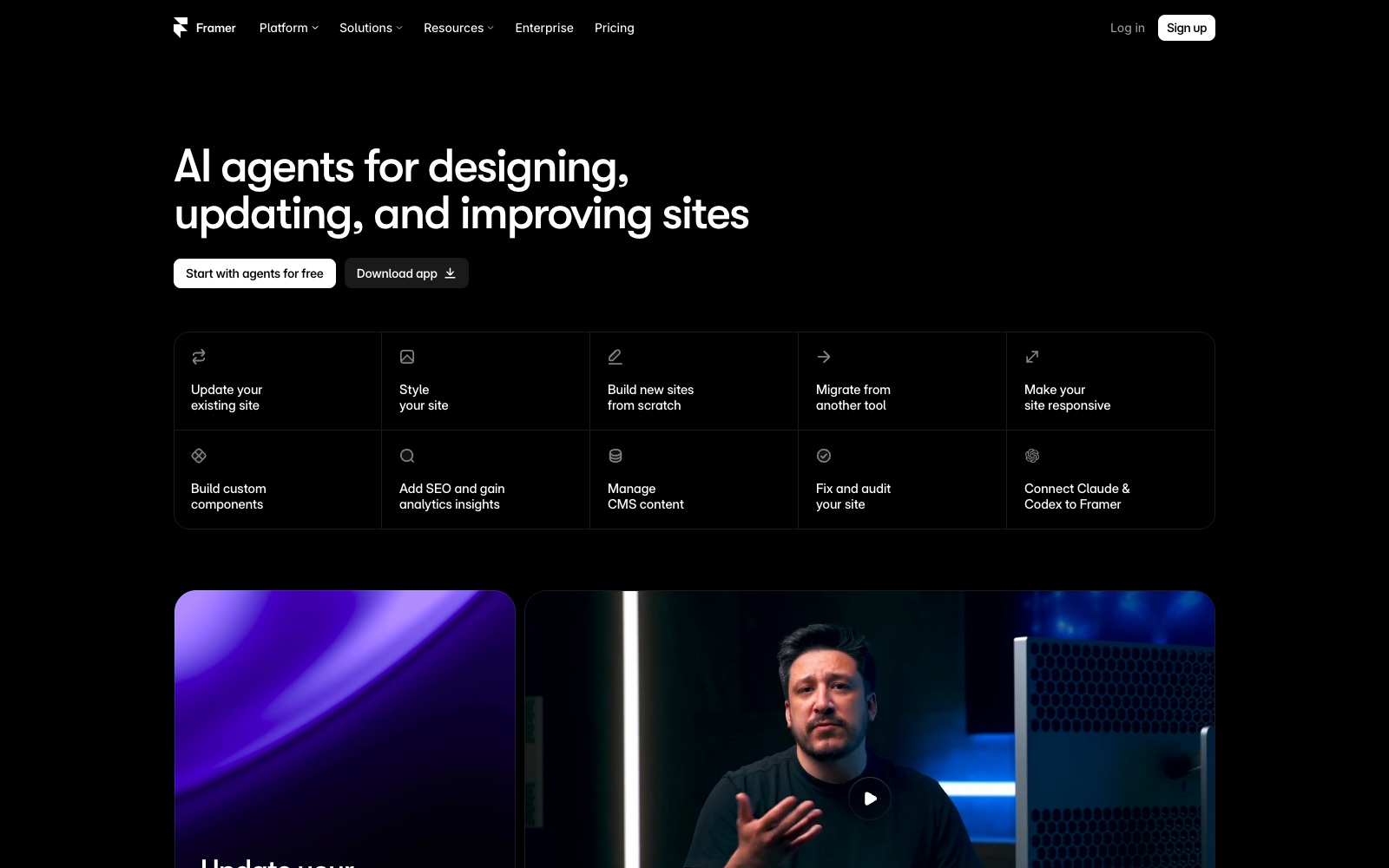Click the Manage CMS content database icon

(x=616, y=456)
